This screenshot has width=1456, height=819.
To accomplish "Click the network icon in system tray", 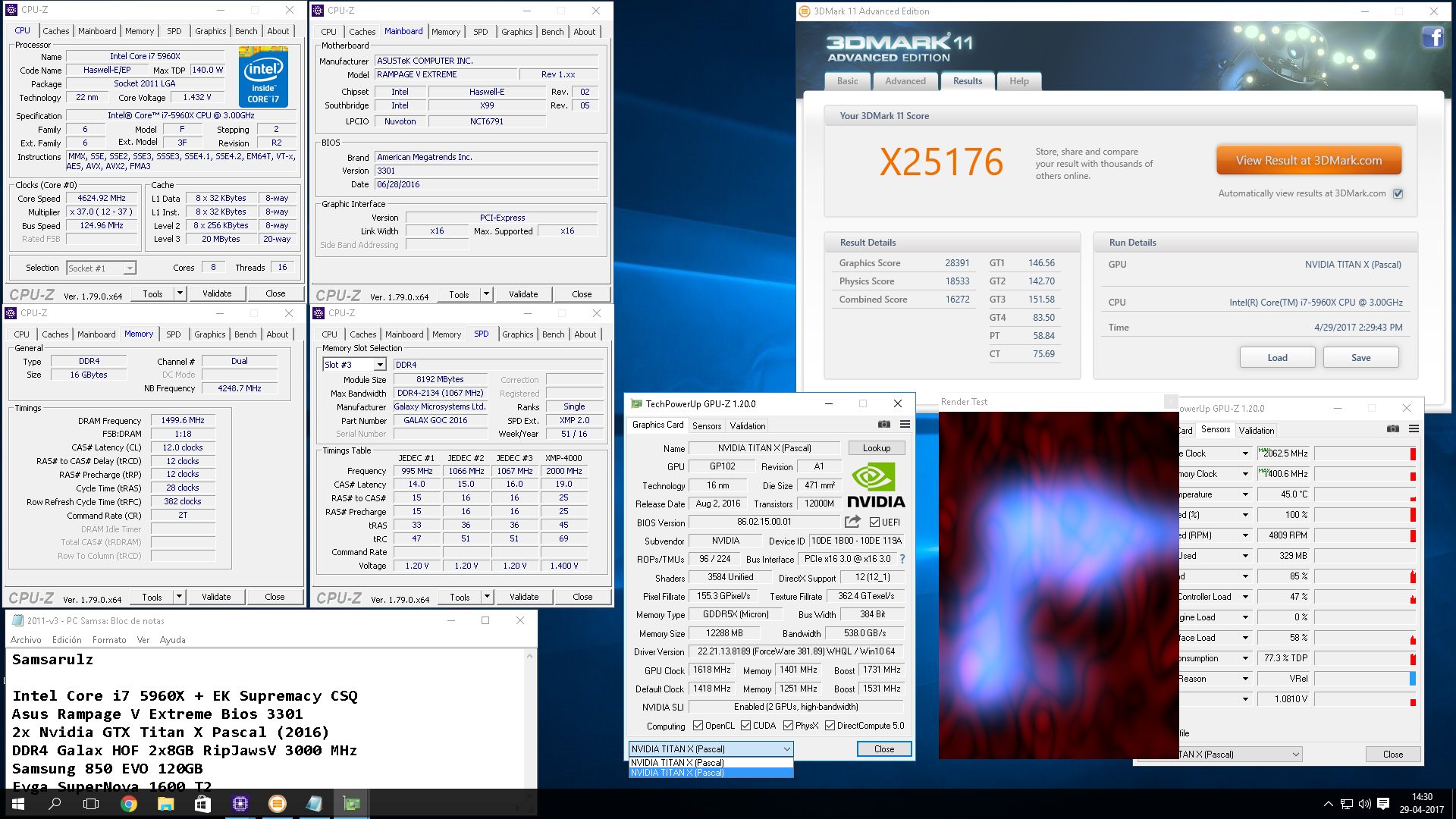I will point(1347,804).
